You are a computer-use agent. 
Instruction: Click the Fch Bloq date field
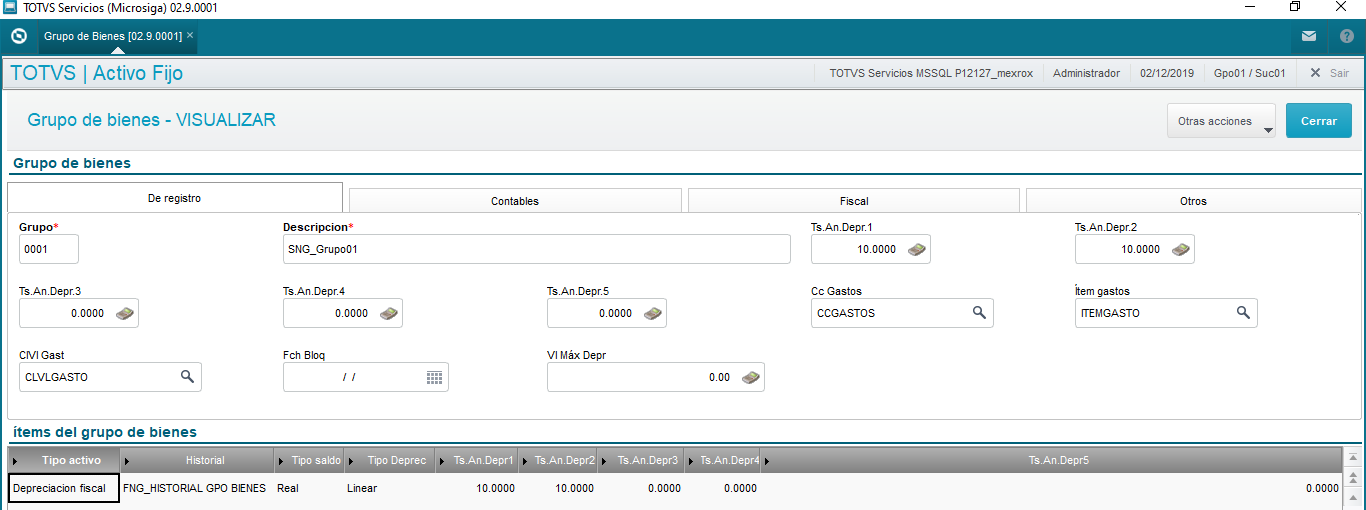(366, 377)
